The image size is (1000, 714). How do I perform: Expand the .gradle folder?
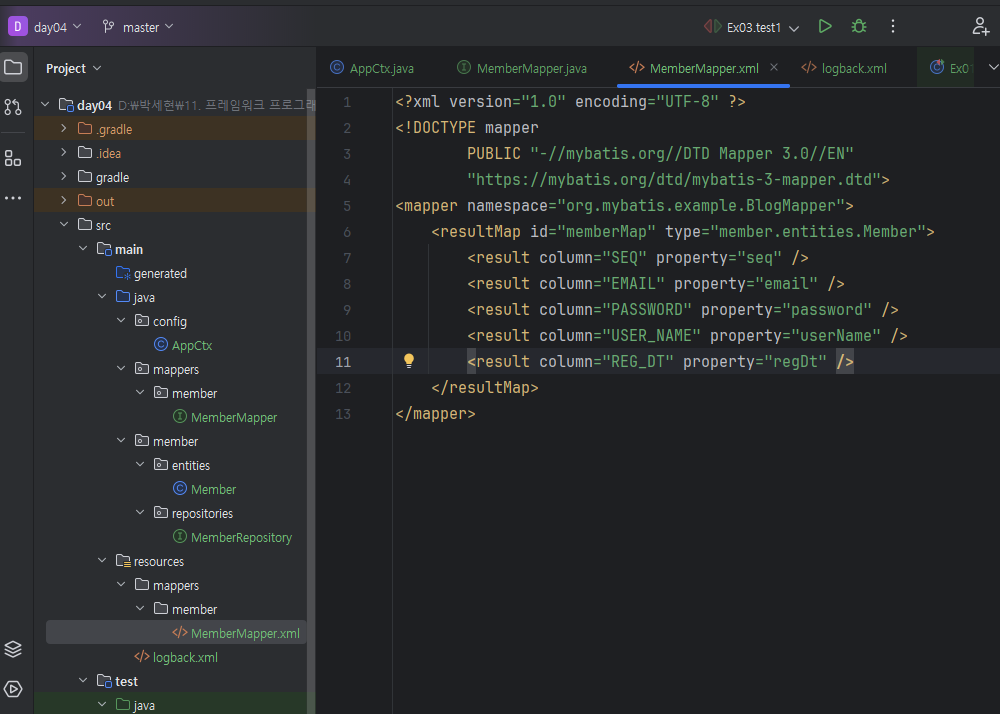[x=63, y=129]
